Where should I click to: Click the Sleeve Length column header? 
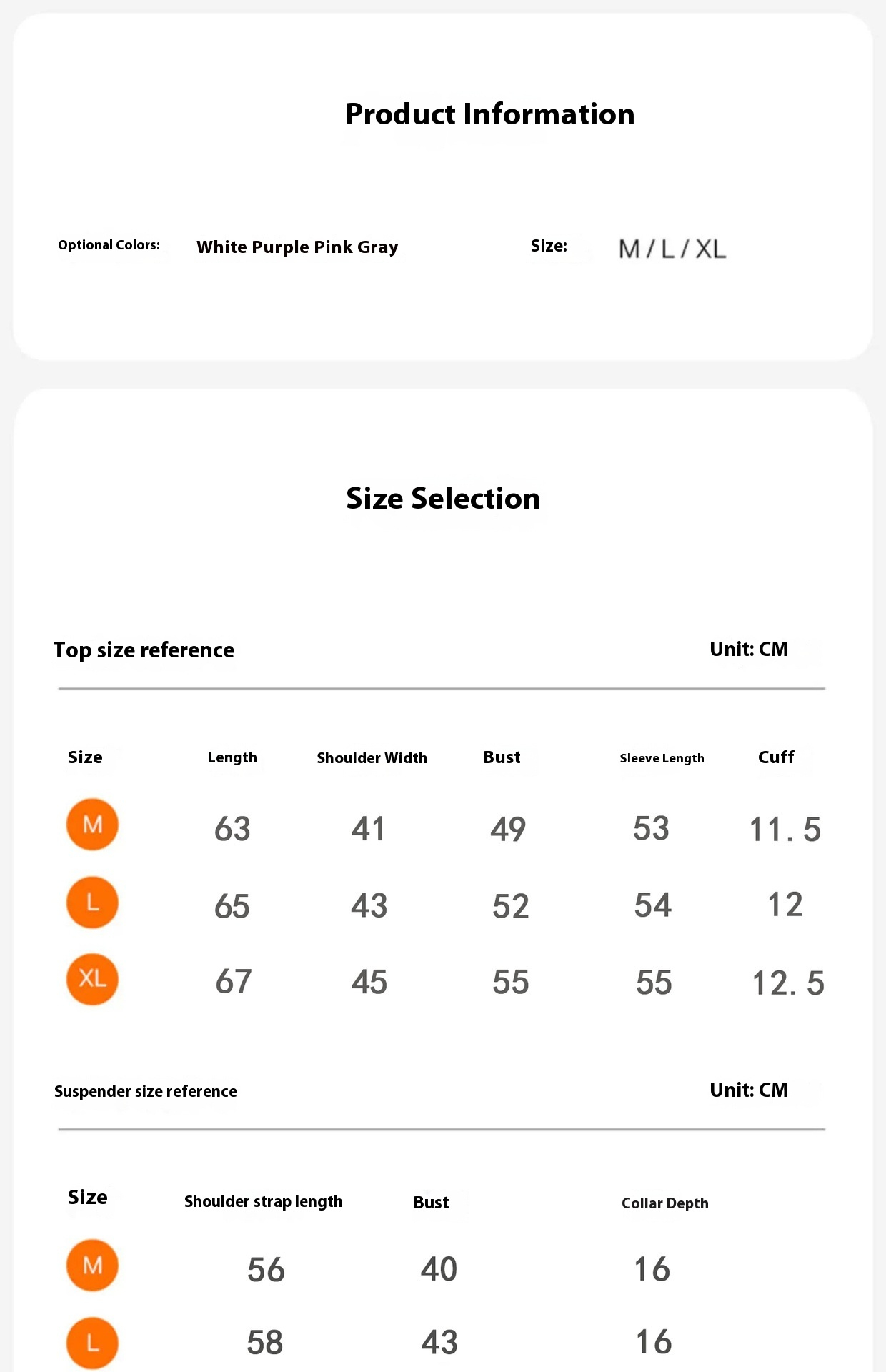click(x=662, y=758)
